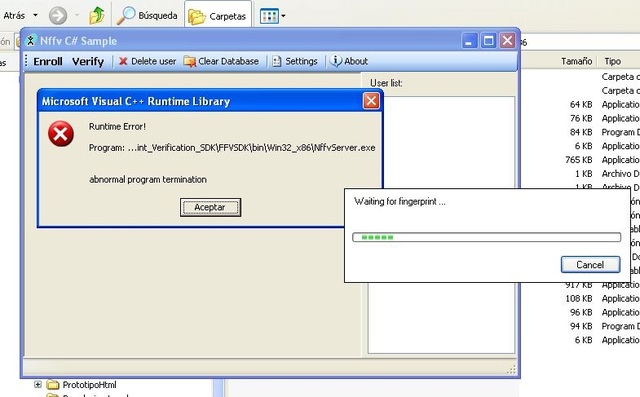
Task: Click the 76 KB size cell
Action: coord(581,118)
